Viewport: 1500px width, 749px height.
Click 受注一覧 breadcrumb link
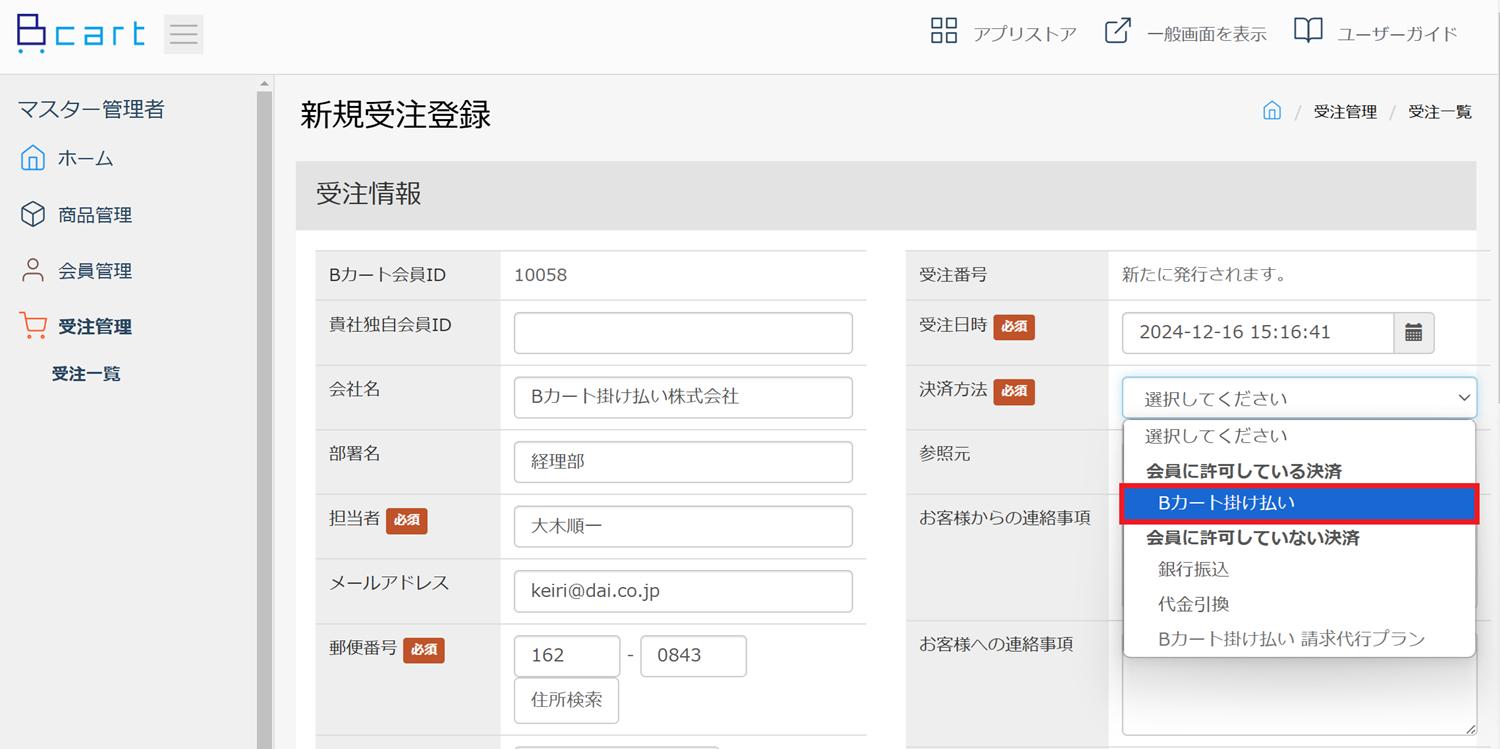[x=1440, y=112]
